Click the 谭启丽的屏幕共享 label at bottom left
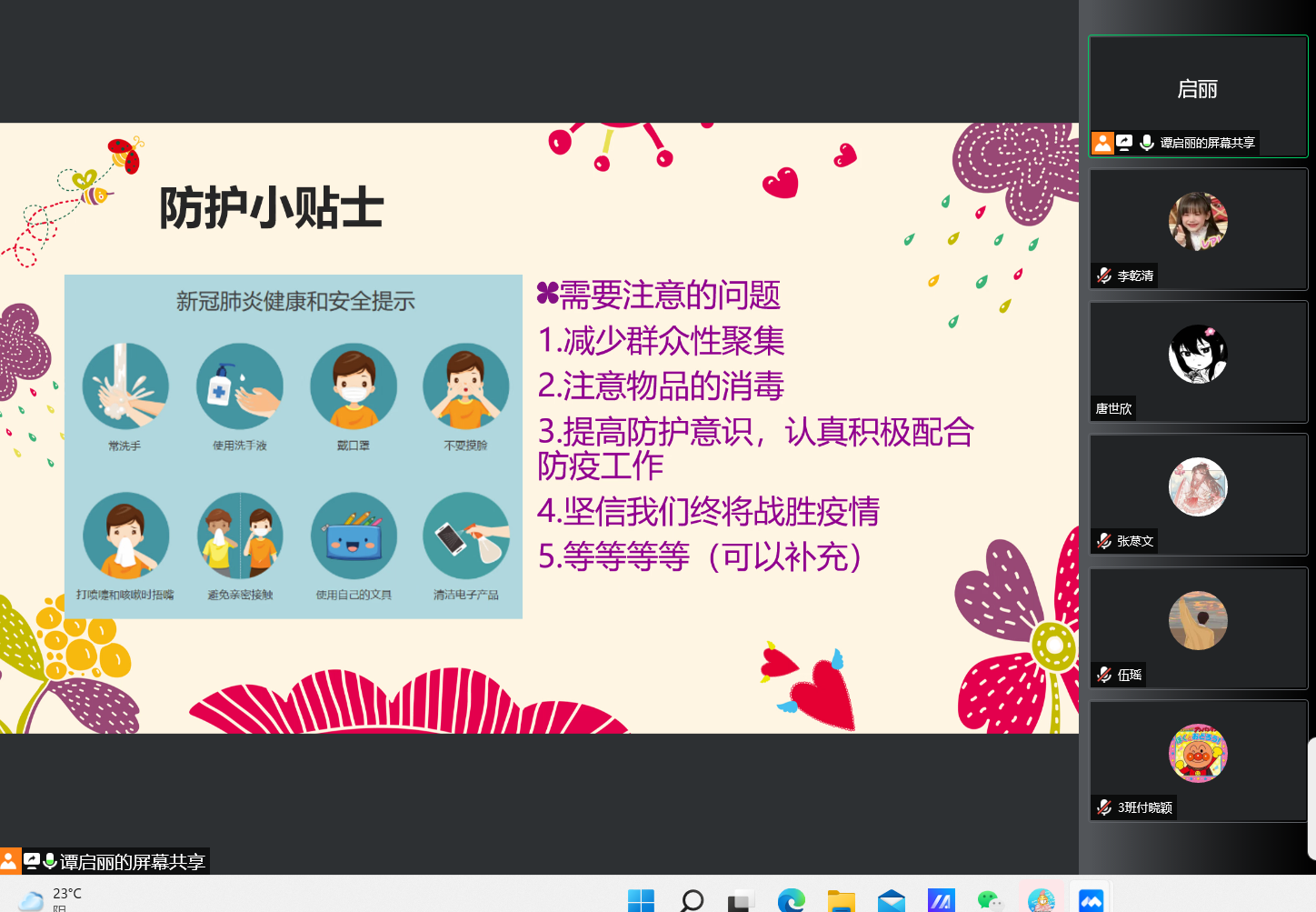 pos(132,862)
